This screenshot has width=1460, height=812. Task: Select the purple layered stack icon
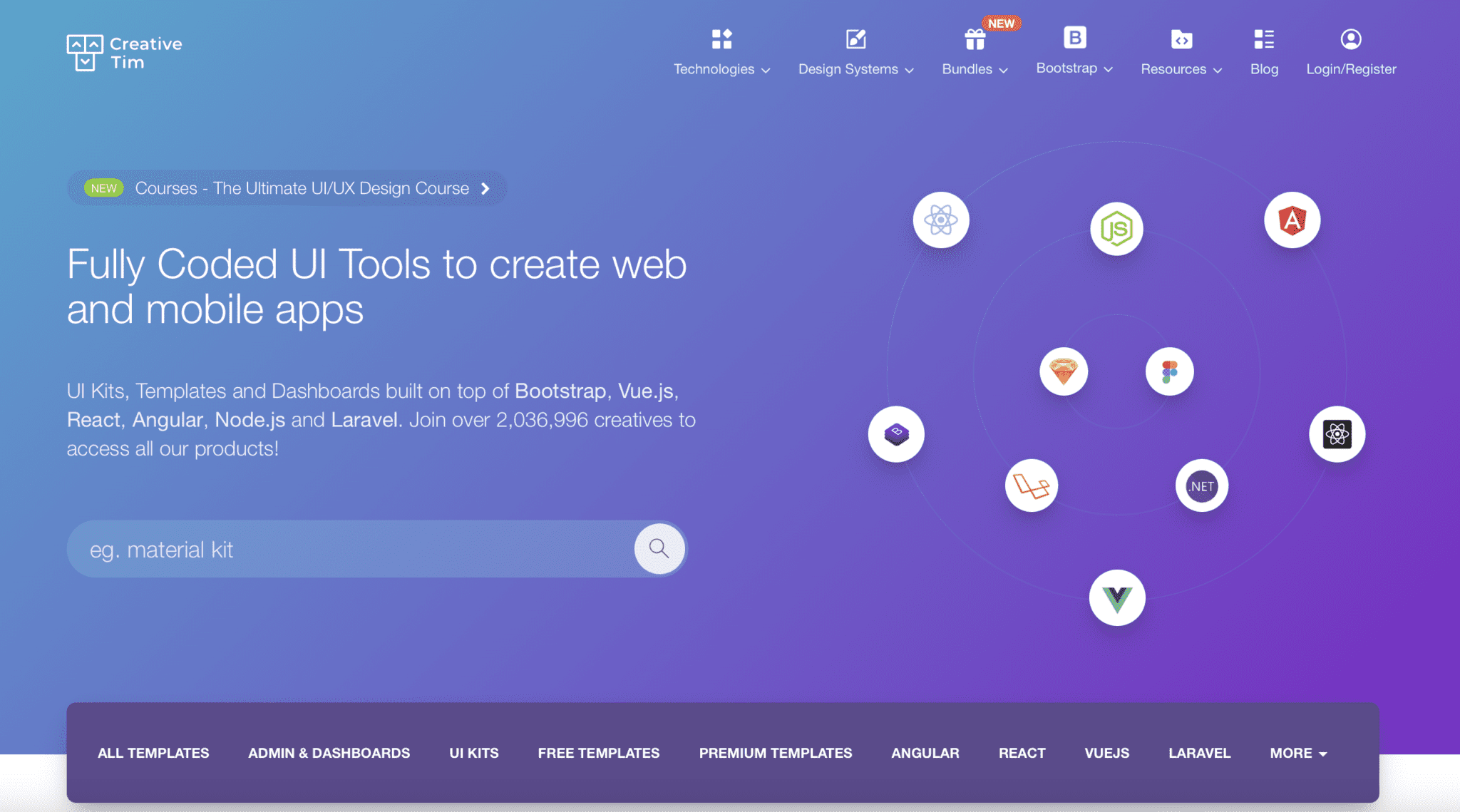[896, 433]
